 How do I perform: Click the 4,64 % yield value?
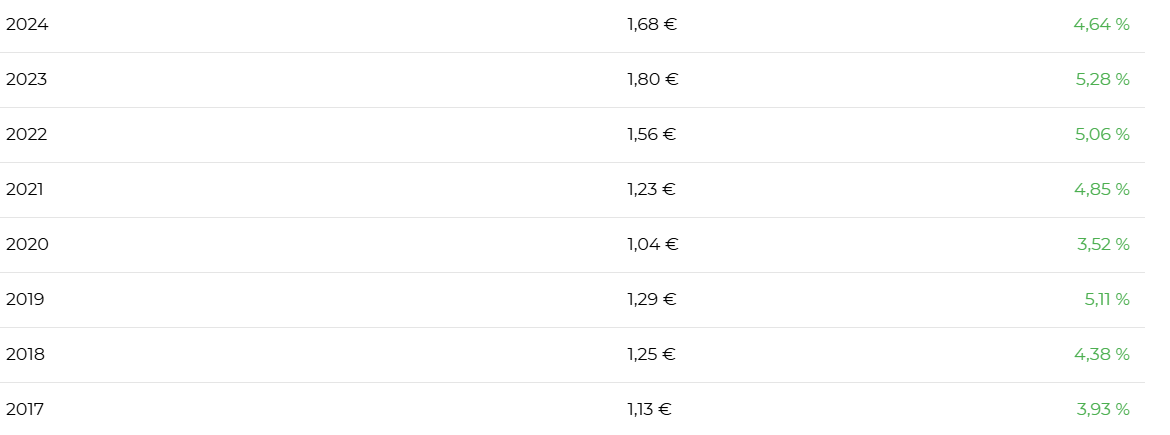pos(1101,25)
